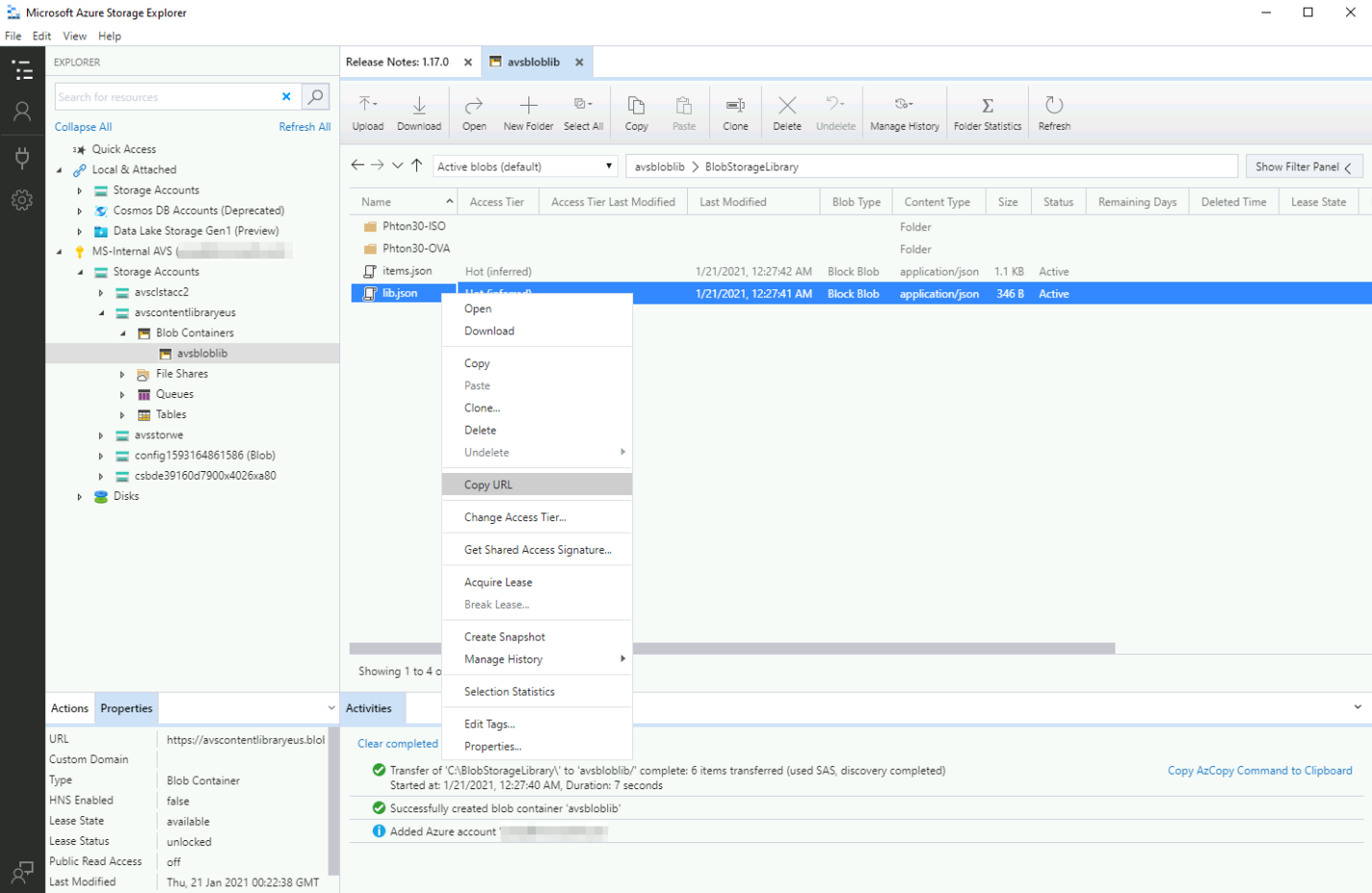Open the View menu
This screenshot has width=1372, height=893.
point(75,36)
